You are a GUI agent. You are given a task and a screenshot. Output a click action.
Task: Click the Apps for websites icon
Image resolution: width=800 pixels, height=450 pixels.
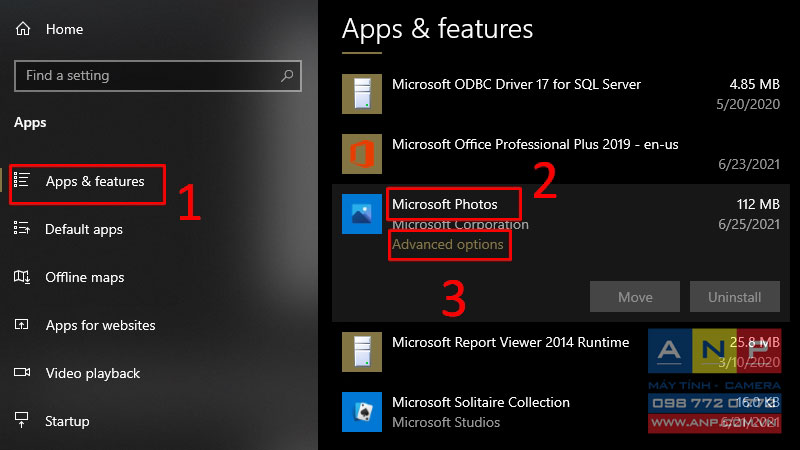(21, 324)
